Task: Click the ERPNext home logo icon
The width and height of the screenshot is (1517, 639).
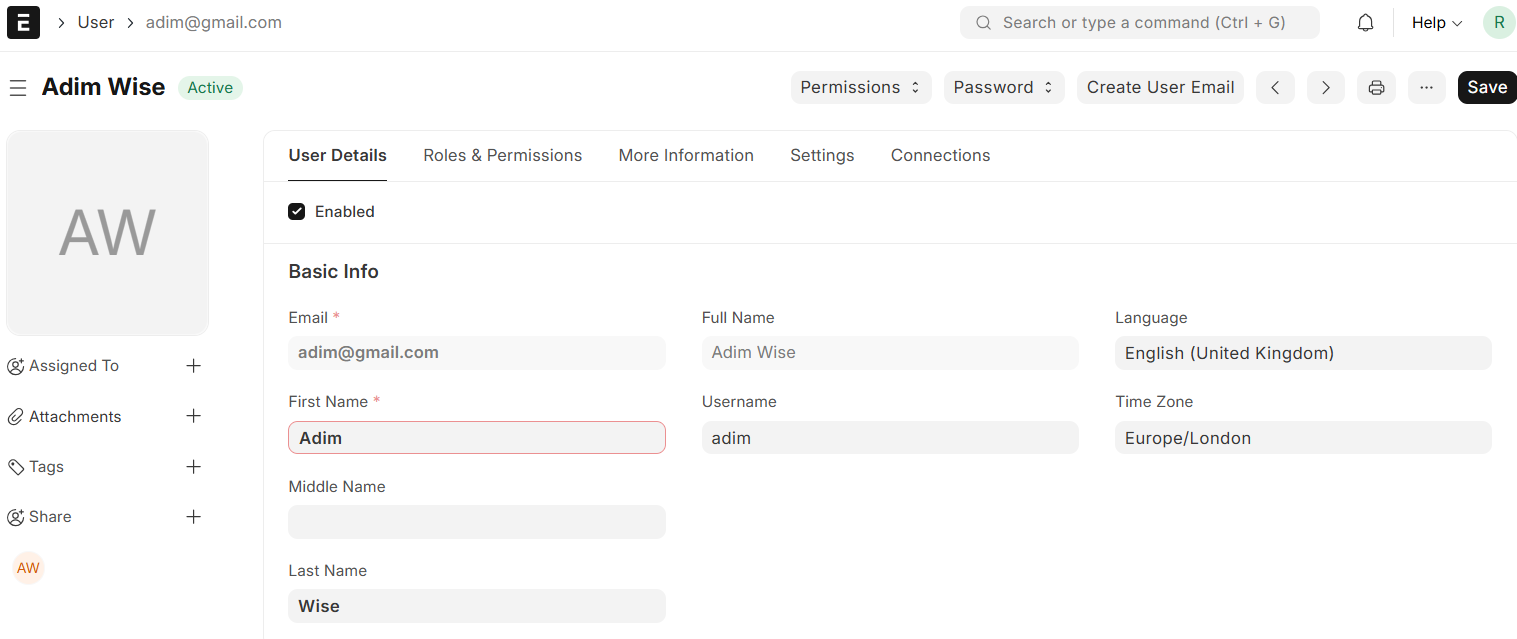Action: 23,22
